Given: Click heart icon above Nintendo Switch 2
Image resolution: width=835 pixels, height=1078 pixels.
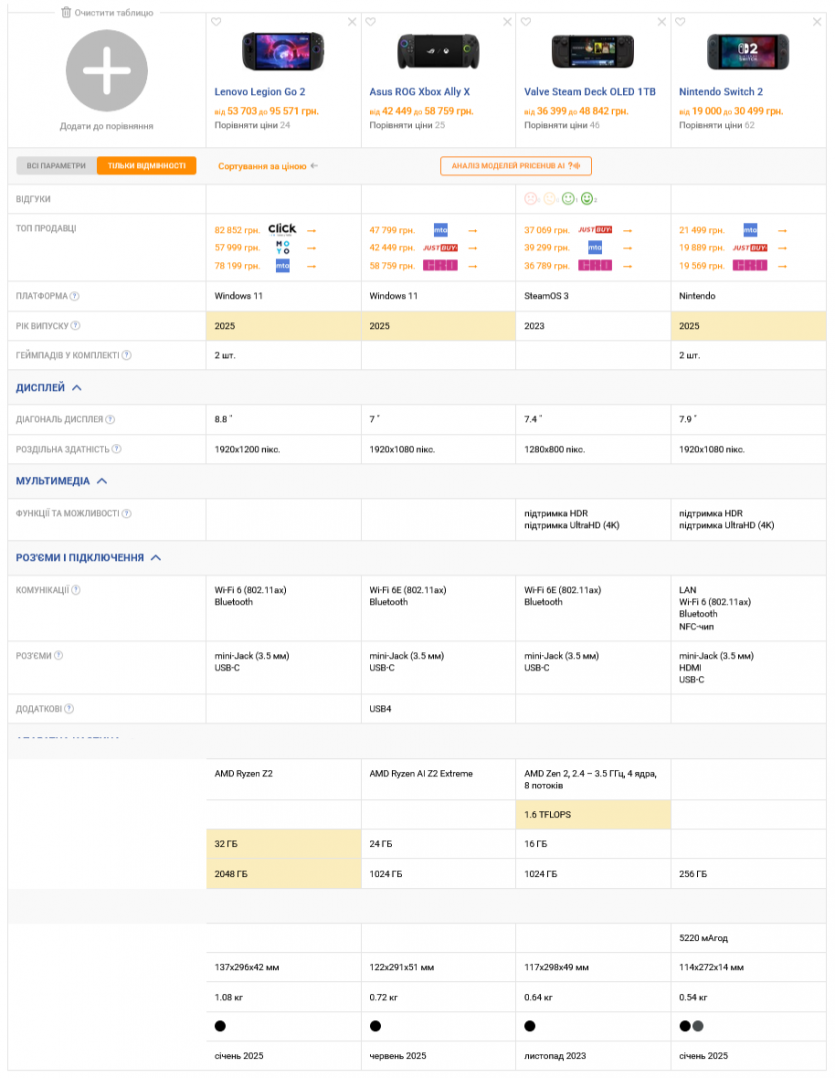Looking at the screenshot, I should pyautogui.click(x=680, y=22).
